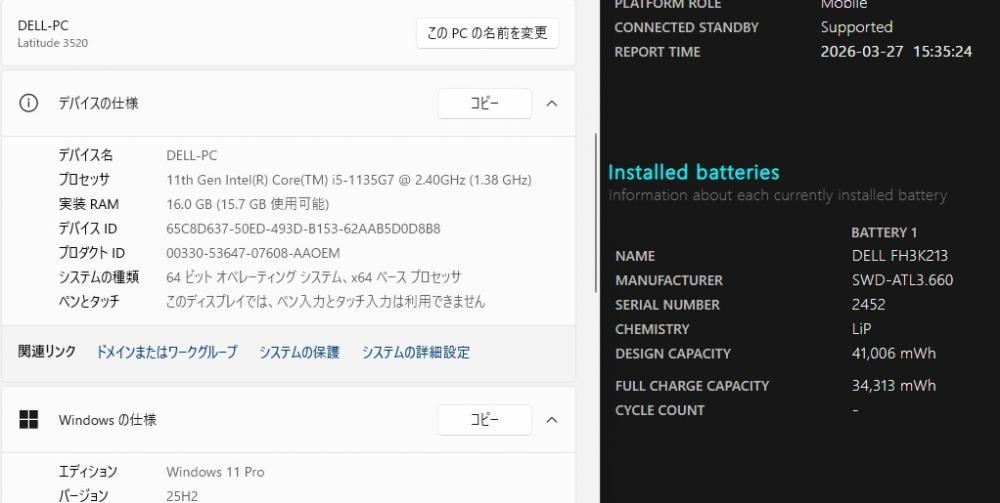Click the プロセッサ label

(84, 180)
